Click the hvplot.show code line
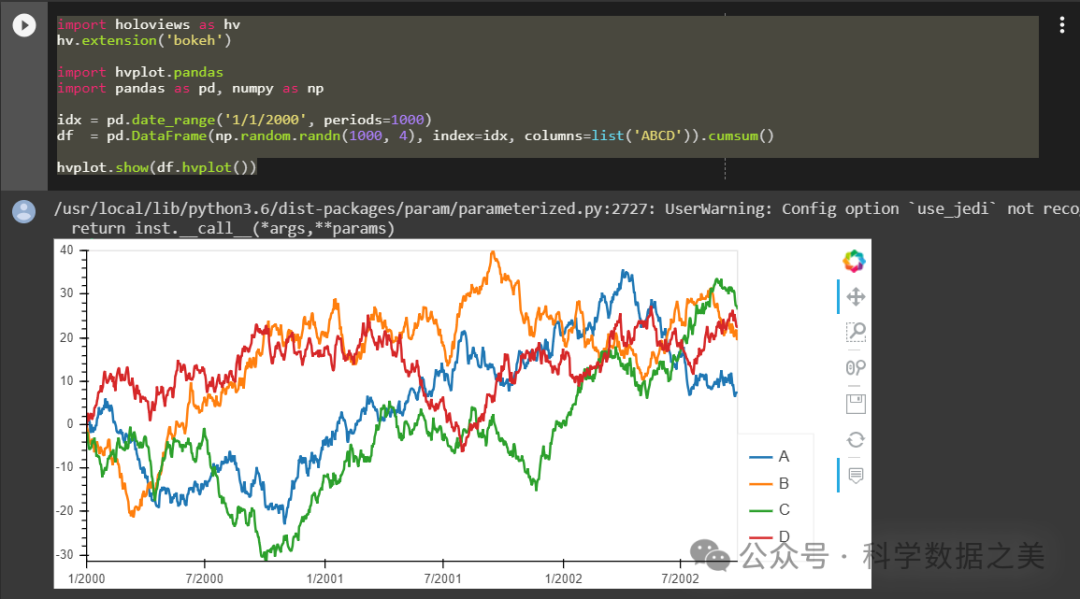 156,167
